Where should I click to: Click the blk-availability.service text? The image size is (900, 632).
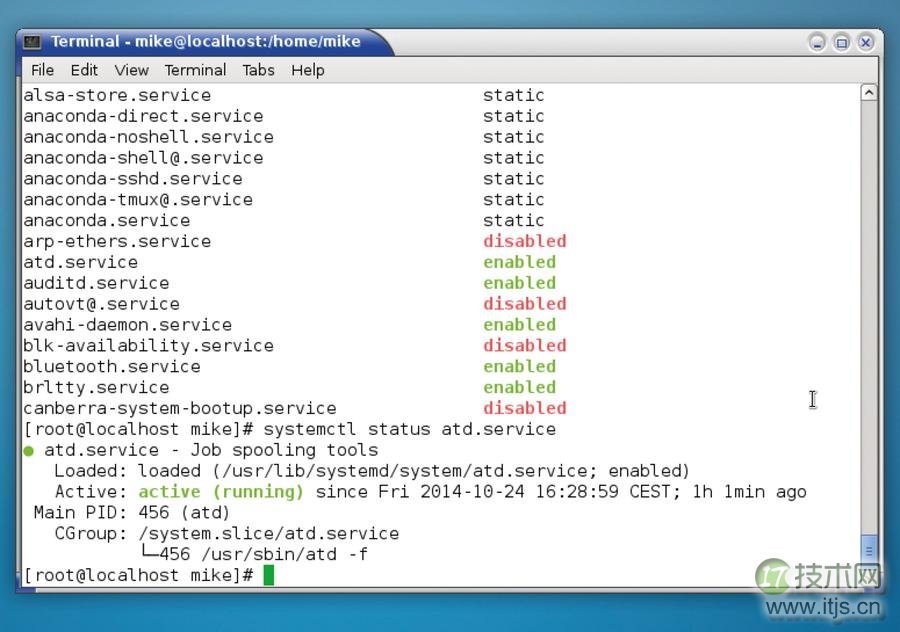148,346
